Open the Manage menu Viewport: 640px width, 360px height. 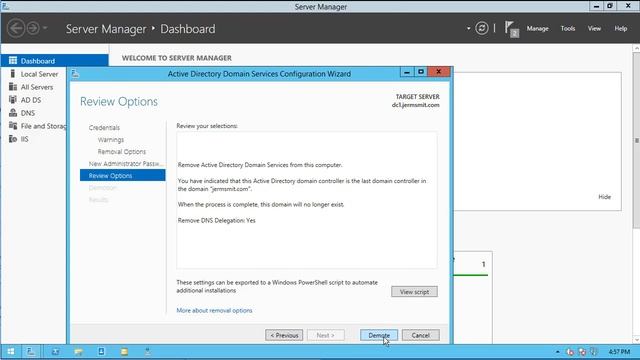[537, 28]
